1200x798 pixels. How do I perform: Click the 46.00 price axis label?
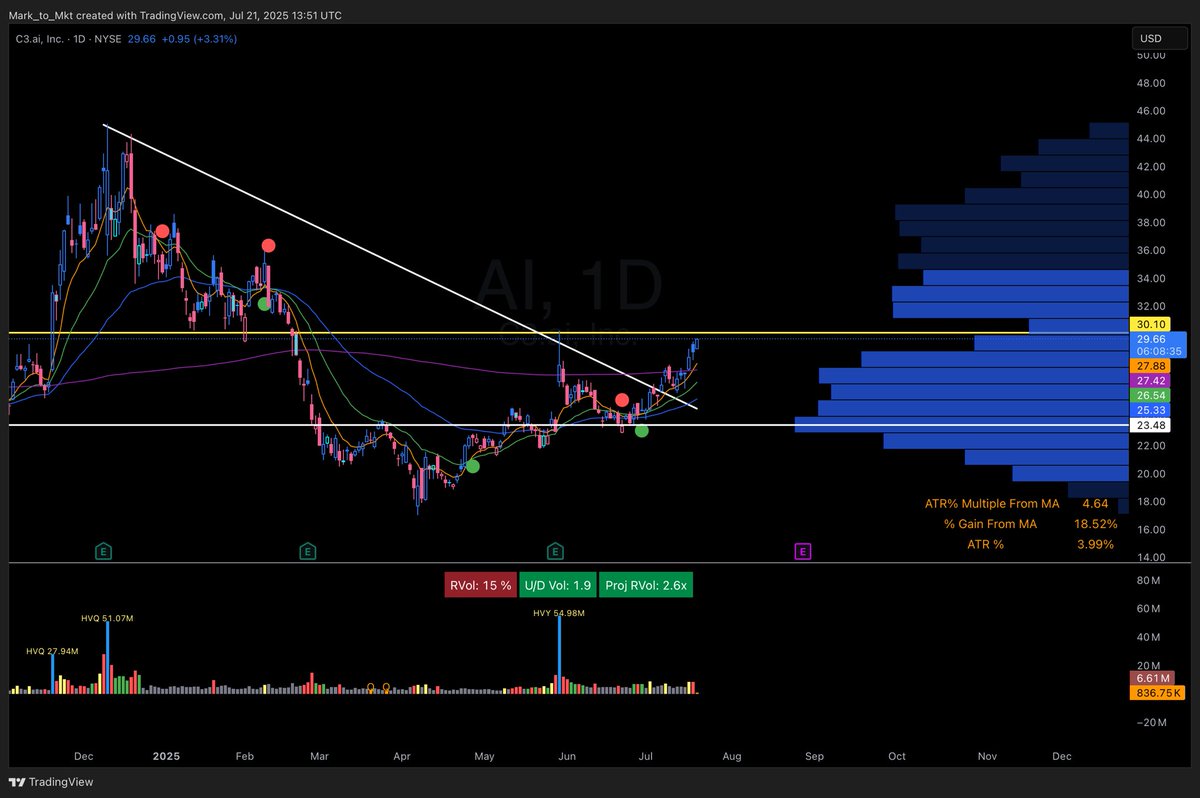pyautogui.click(x=1151, y=111)
